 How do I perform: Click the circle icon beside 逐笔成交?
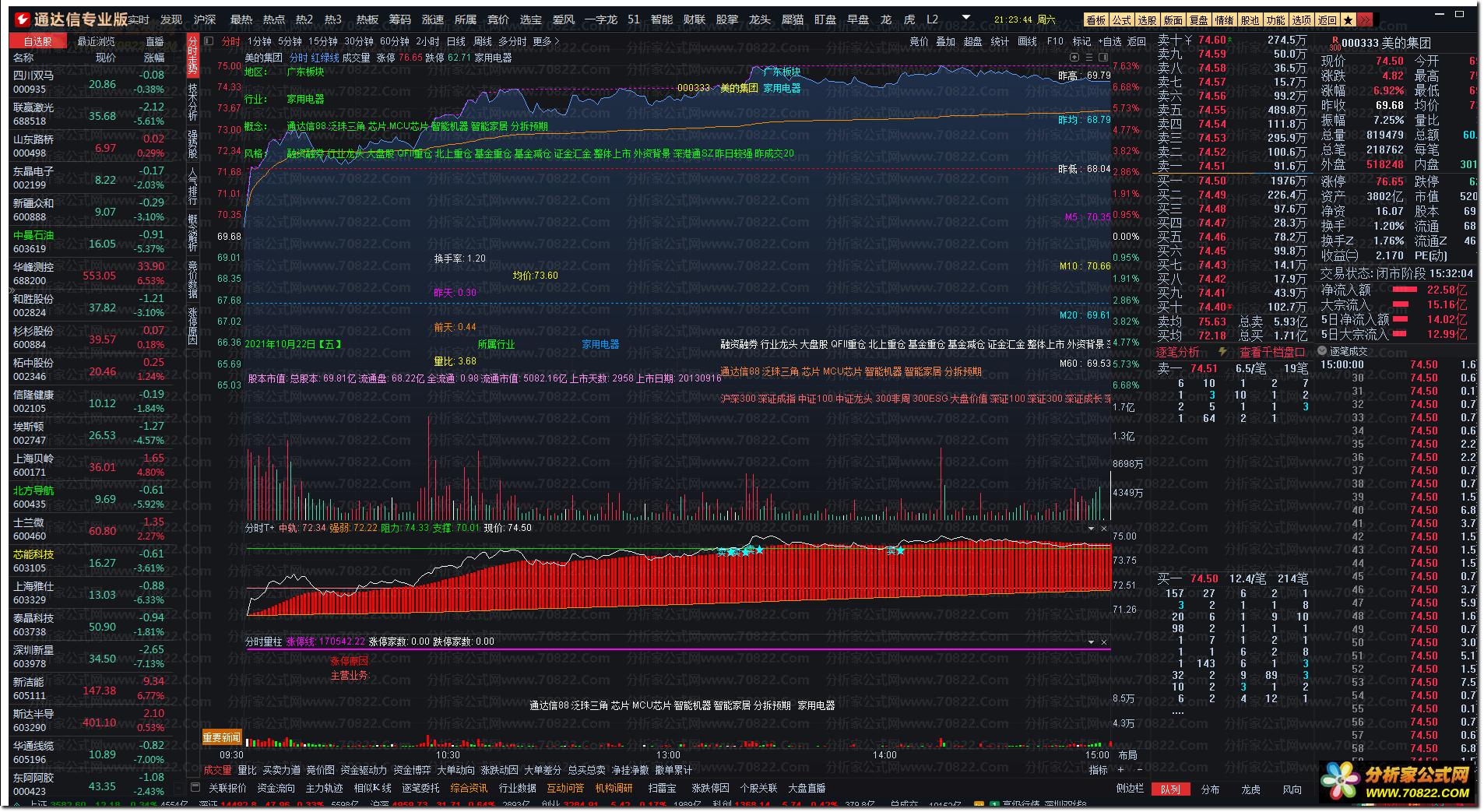pos(1322,351)
